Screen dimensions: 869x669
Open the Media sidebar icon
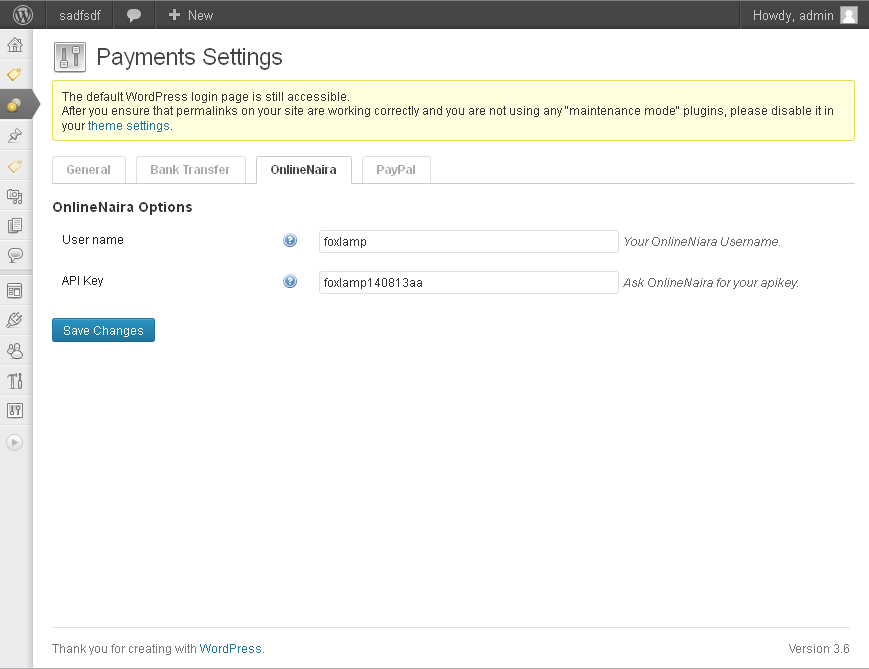click(x=15, y=196)
